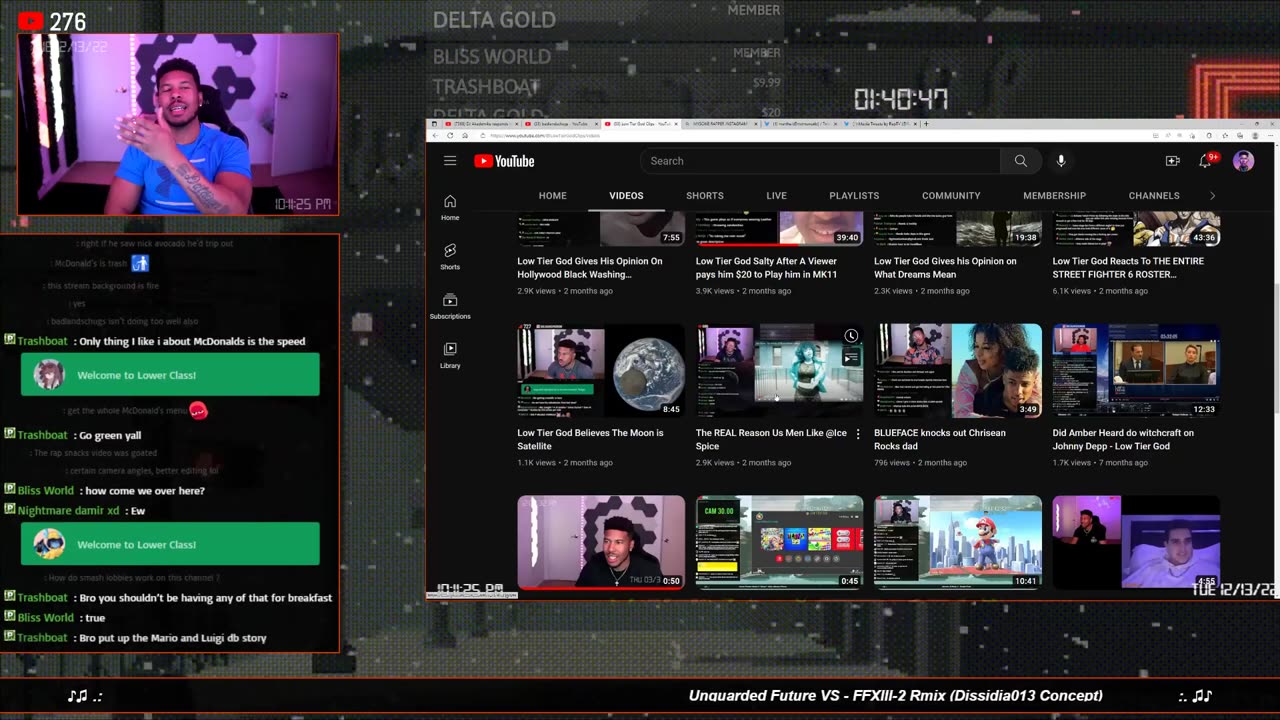Select the VIDEOS channel tab

click(x=626, y=196)
